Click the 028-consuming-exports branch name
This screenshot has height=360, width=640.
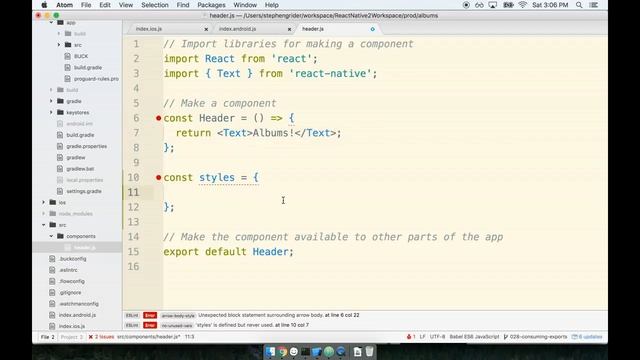[x=538, y=337]
